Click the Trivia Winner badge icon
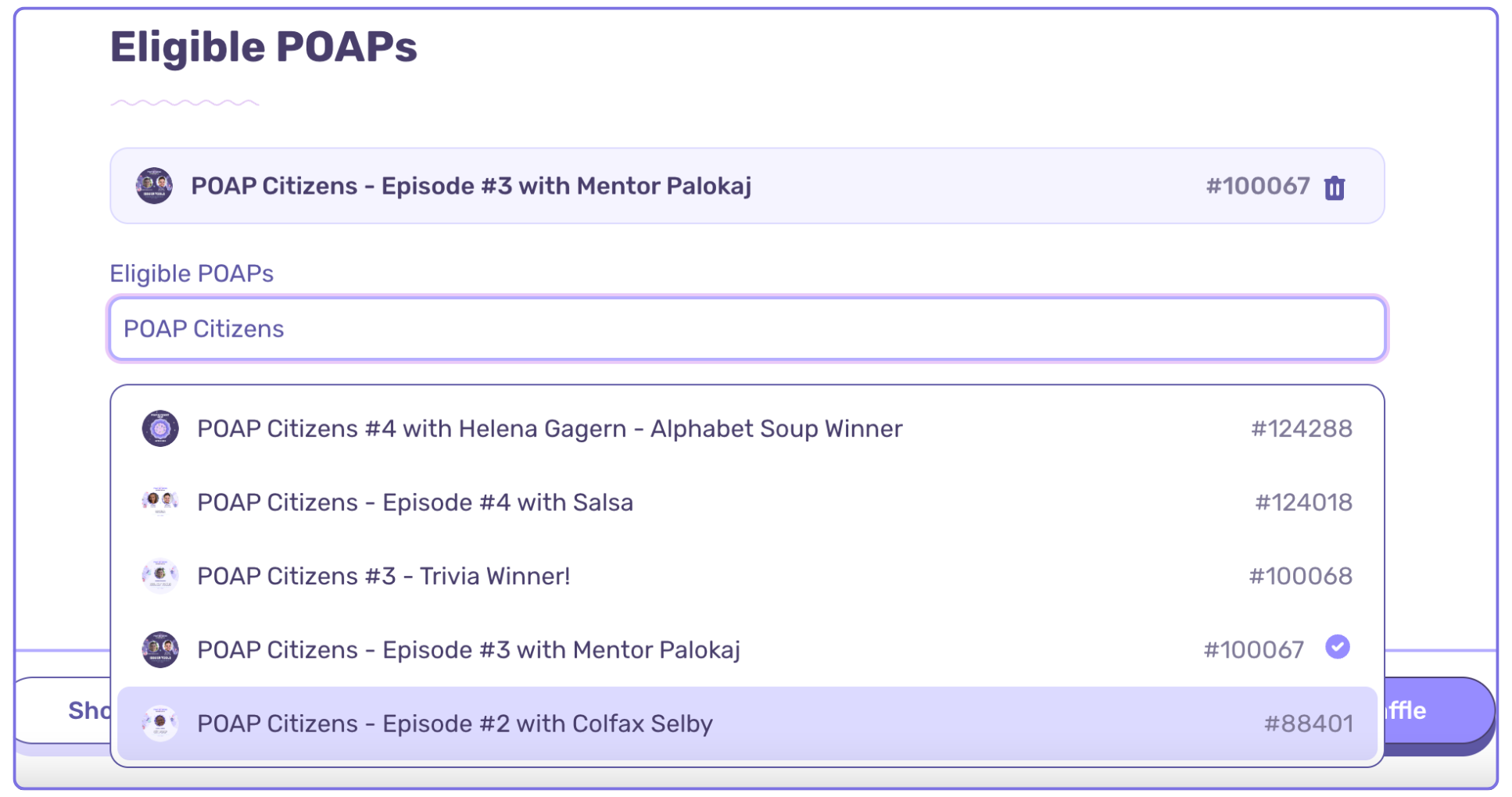1512x797 pixels. point(160,576)
